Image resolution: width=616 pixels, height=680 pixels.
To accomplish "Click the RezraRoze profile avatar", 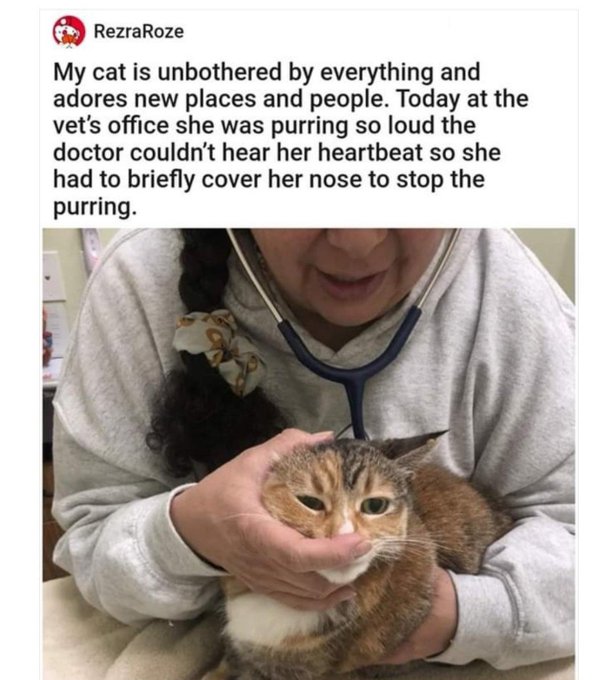I will tap(69, 31).
